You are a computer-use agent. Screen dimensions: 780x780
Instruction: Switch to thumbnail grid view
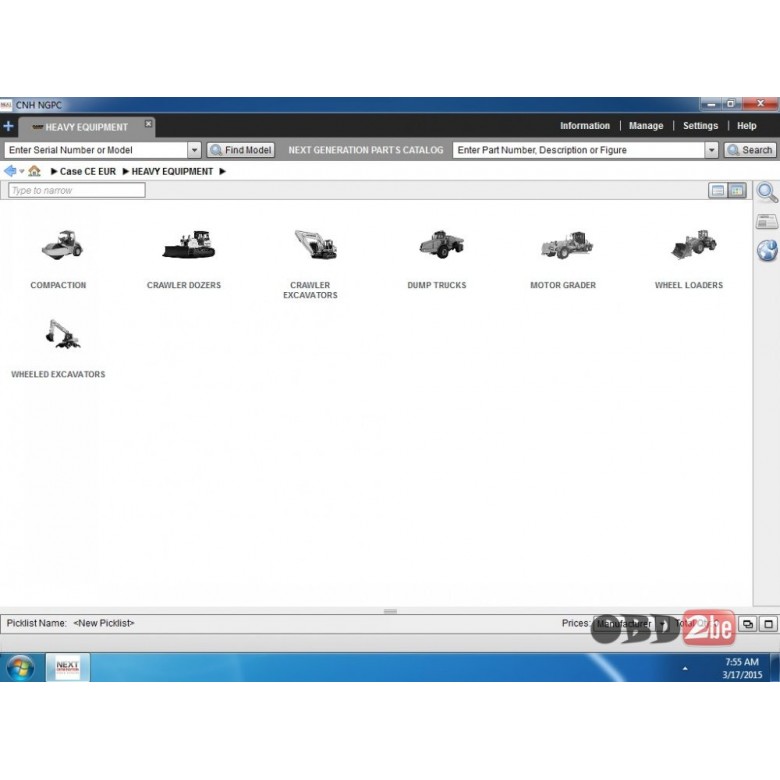pos(737,191)
